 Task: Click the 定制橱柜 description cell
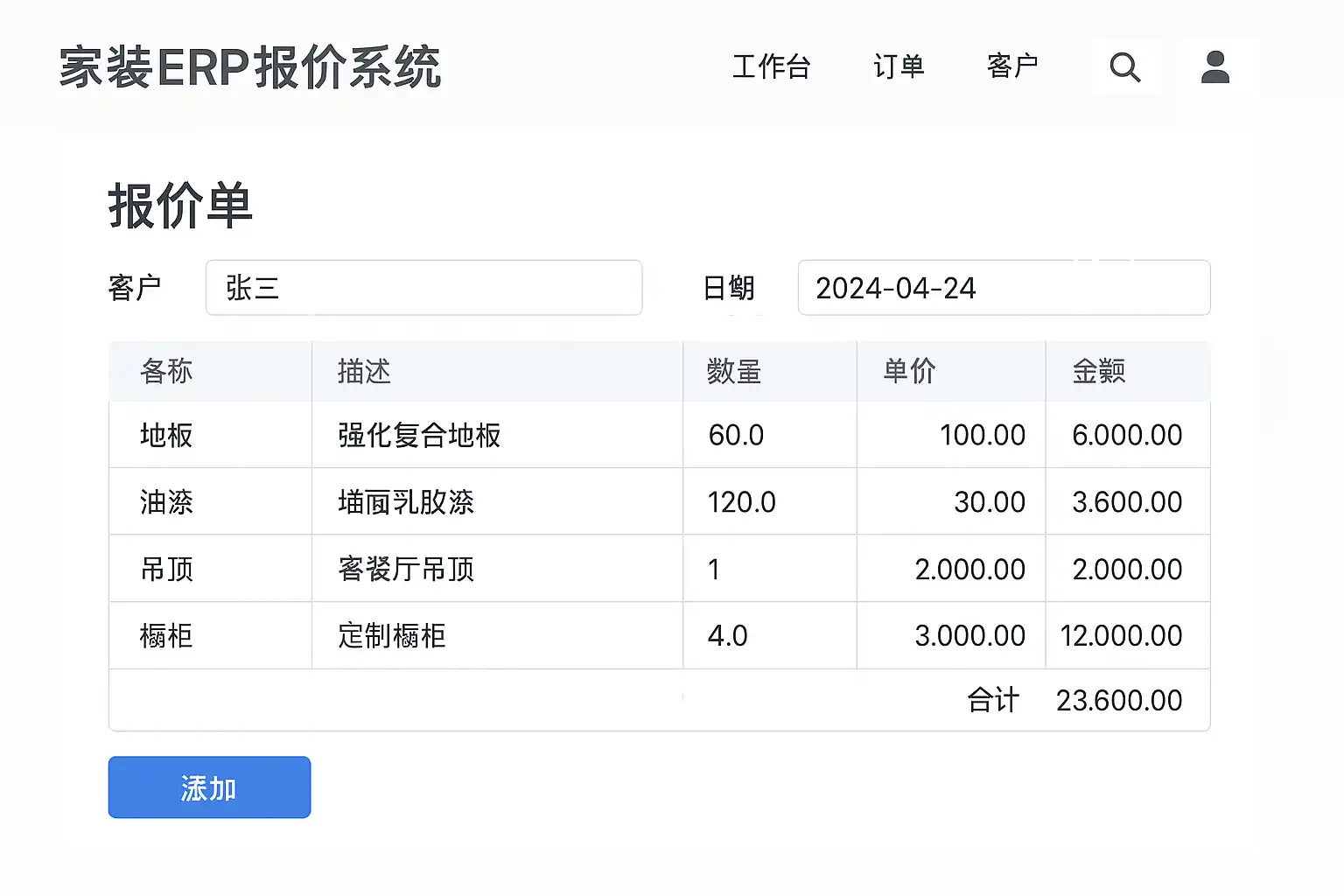click(x=392, y=636)
